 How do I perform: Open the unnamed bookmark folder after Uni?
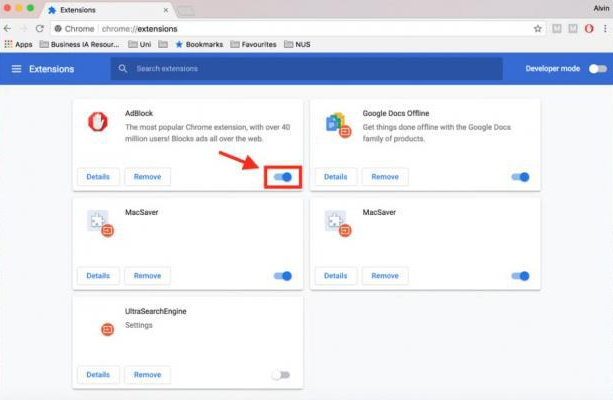click(163, 44)
